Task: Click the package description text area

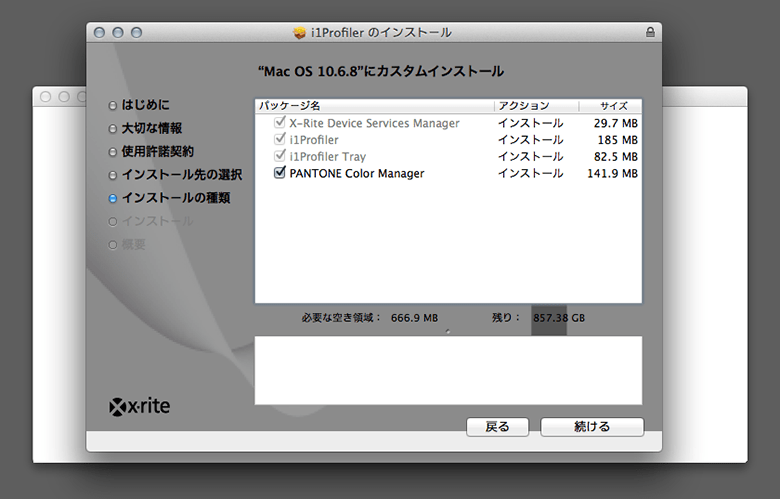Action: coord(448,370)
